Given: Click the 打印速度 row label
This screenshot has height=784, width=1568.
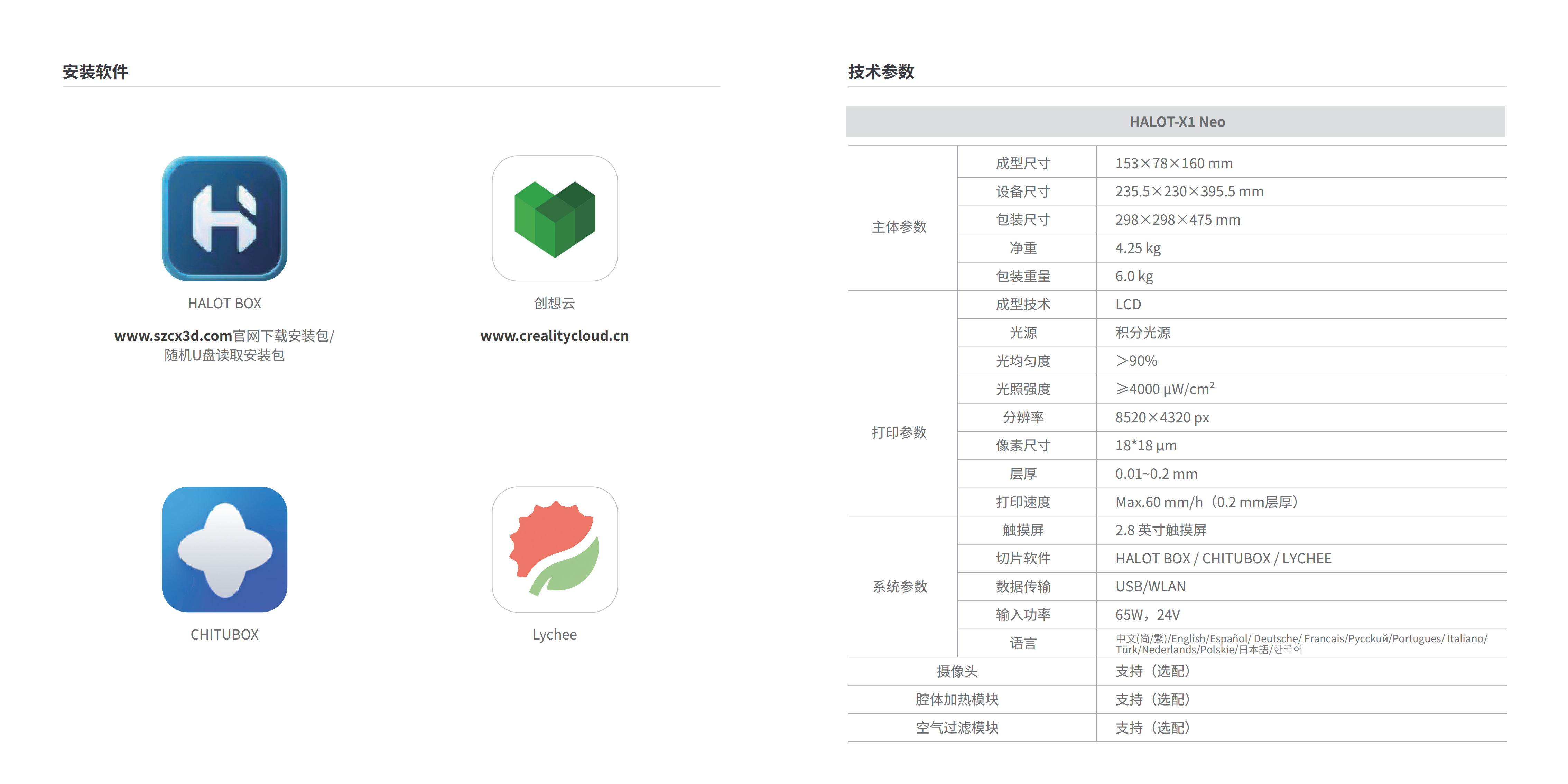Looking at the screenshot, I should click(x=1023, y=502).
